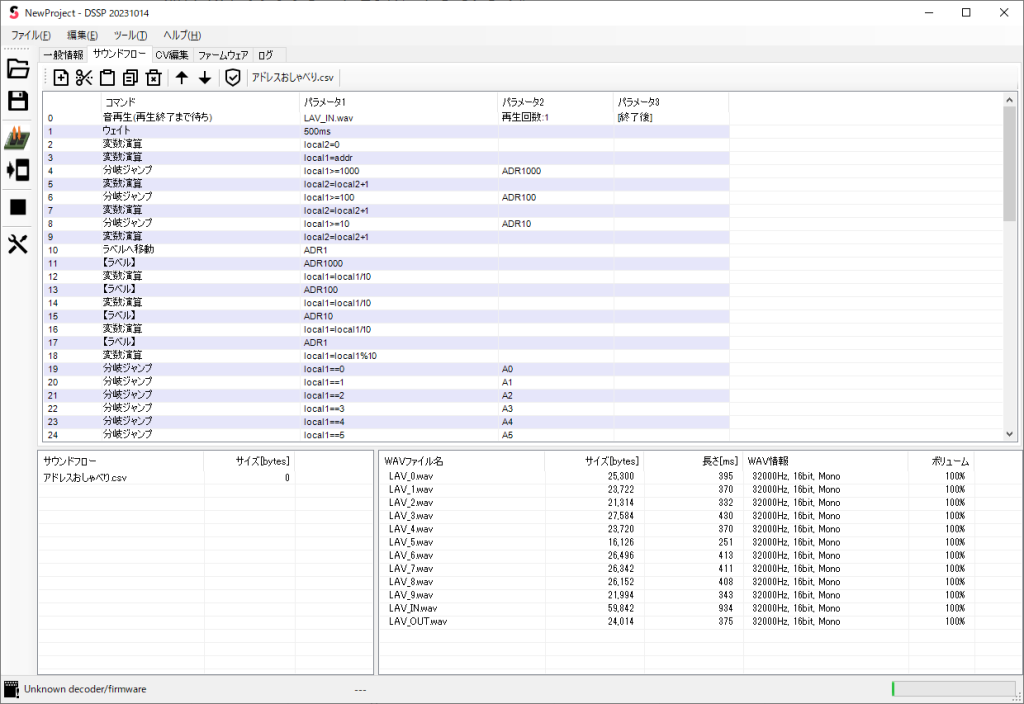The height and width of the screenshot is (704, 1024).
Task: Switch to the CV編集 tab
Action: (171, 55)
